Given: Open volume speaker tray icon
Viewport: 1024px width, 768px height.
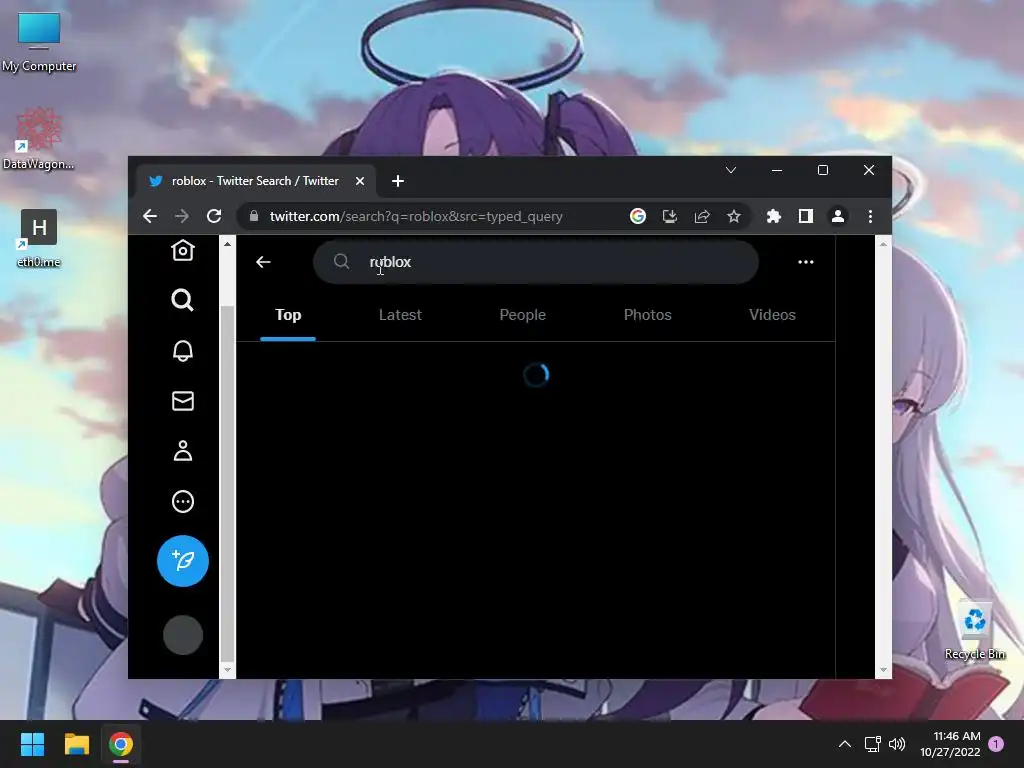Looking at the screenshot, I should coord(897,744).
